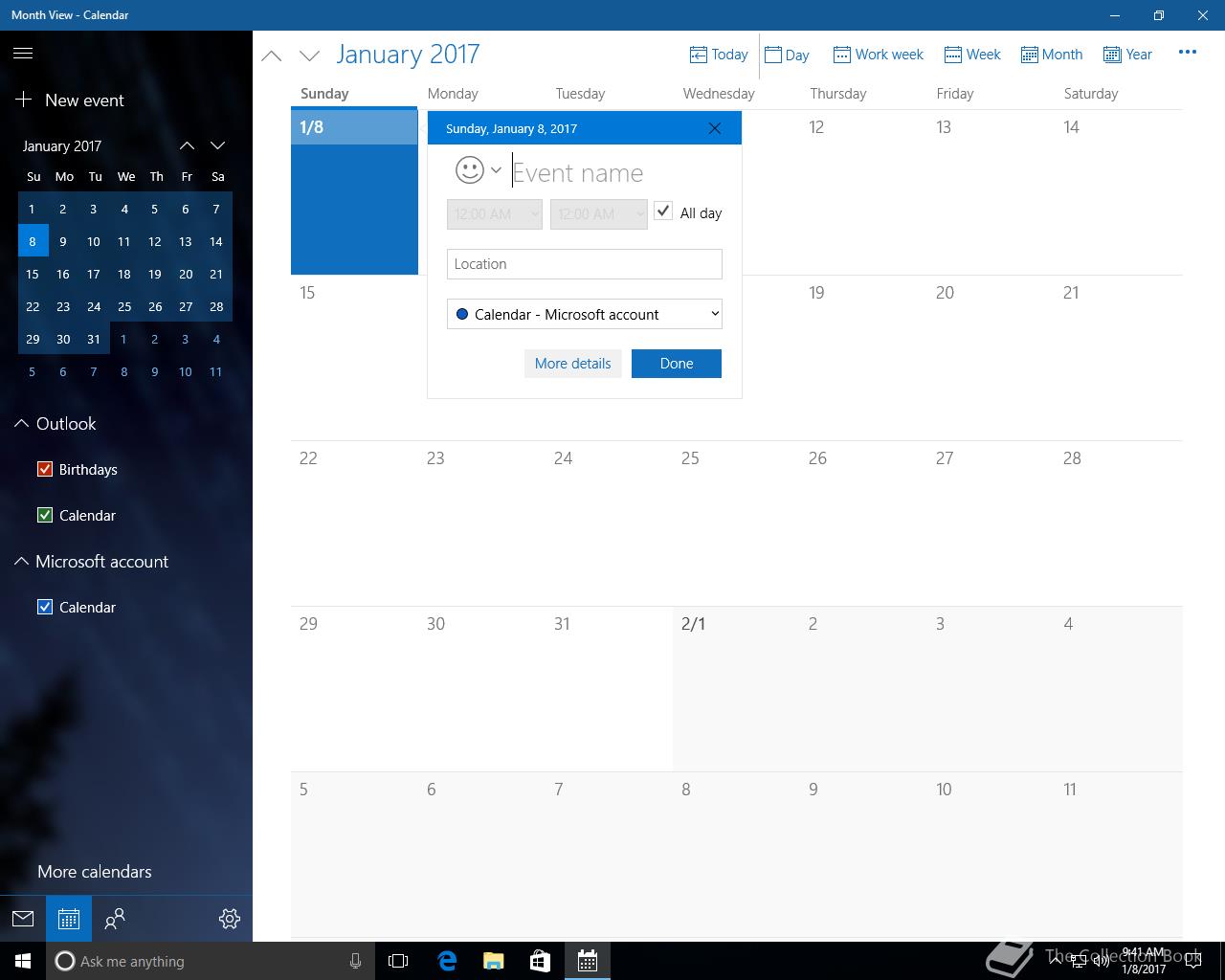The width and height of the screenshot is (1225, 980).
Task: Toggle Microsoft account Calendar checkbox
Action: pyautogui.click(x=44, y=607)
